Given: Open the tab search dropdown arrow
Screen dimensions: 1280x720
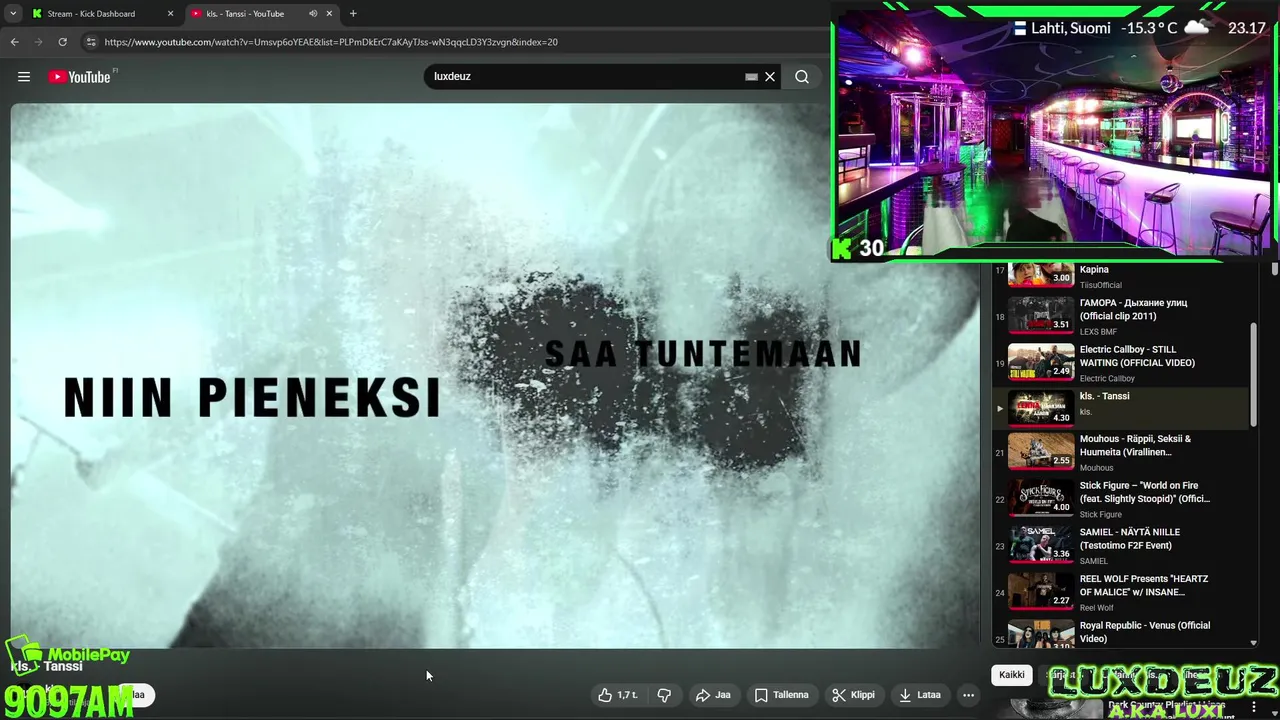Looking at the screenshot, I should pyautogui.click(x=12, y=14).
